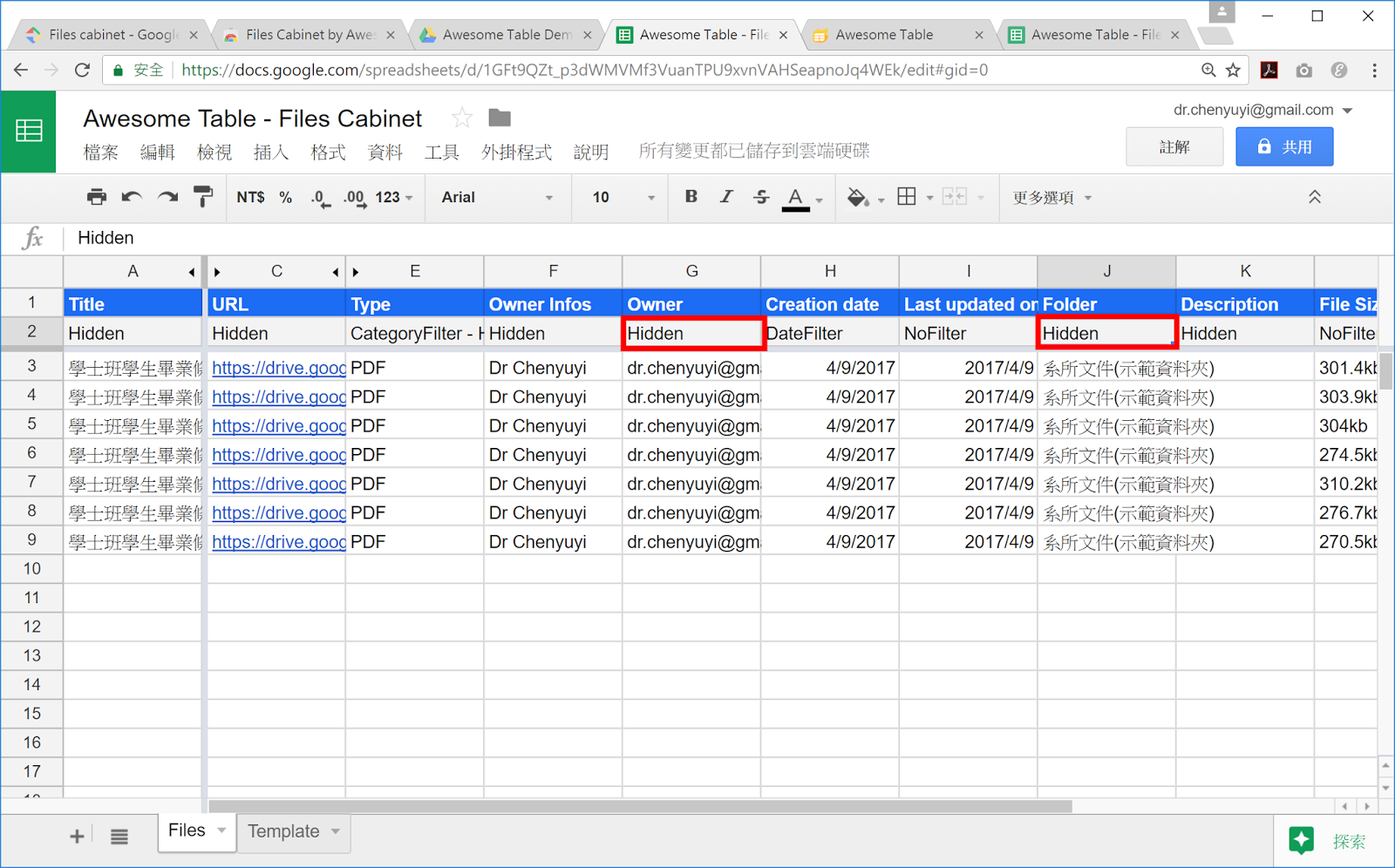Collapse the toolbar with double chevron
The image size is (1395, 868).
1315,197
